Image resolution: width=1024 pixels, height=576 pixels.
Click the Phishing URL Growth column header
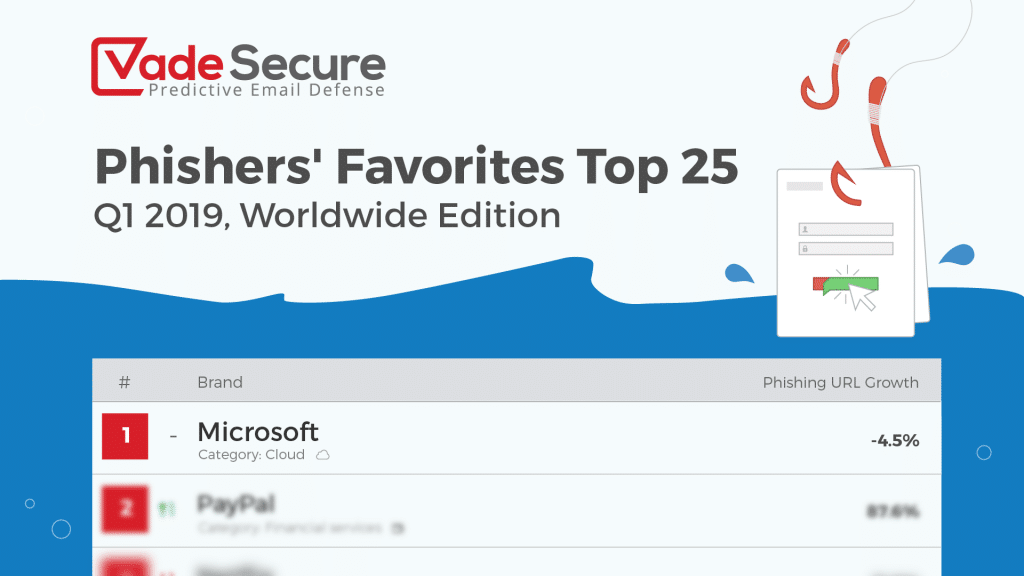coord(840,382)
